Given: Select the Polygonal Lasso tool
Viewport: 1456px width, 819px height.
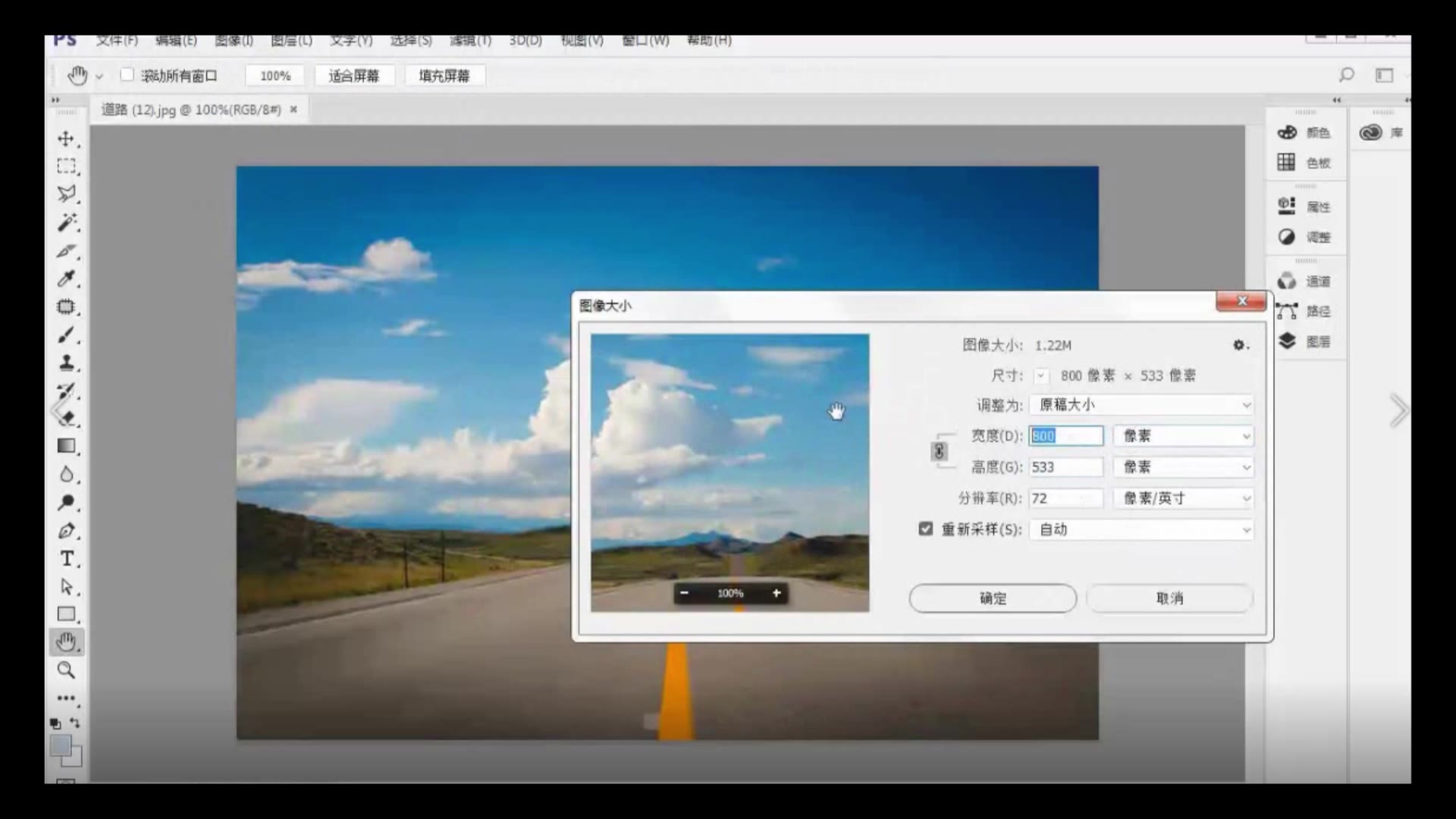Looking at the screenshot, I should coord(67,194).
